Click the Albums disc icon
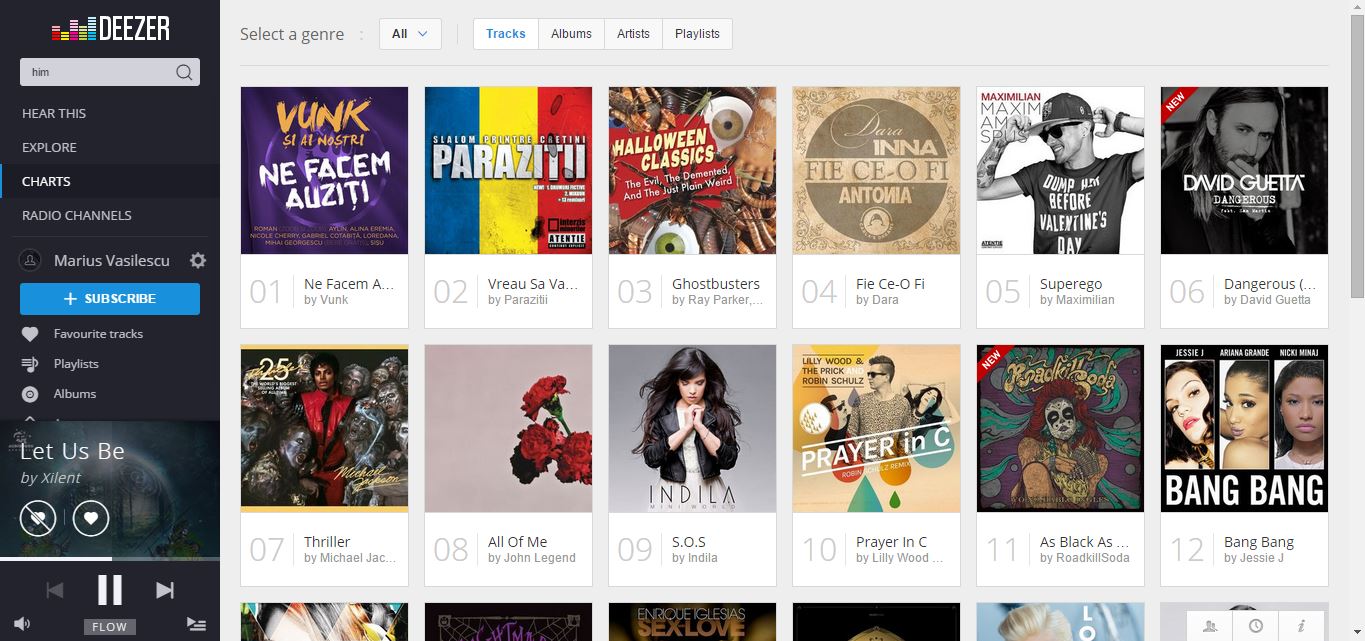The height and width of the screenshot is (641, 1365). [x=30, y=394]
